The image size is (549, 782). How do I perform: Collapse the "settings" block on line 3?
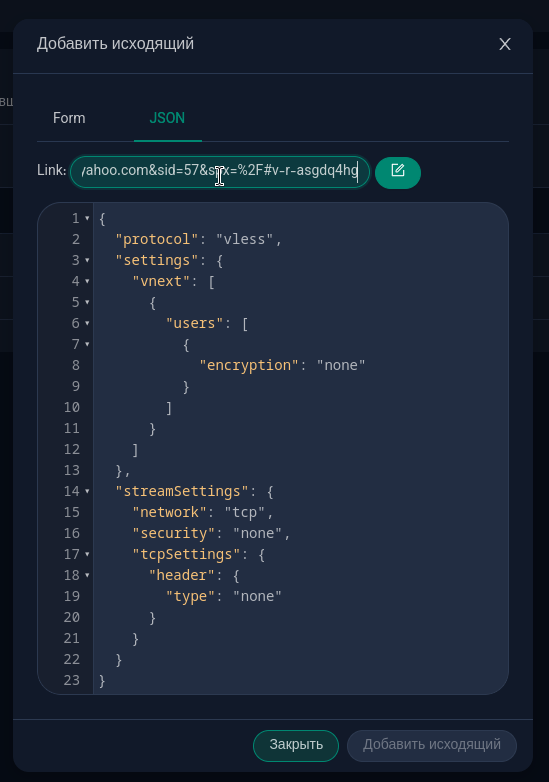pos(87,260)
